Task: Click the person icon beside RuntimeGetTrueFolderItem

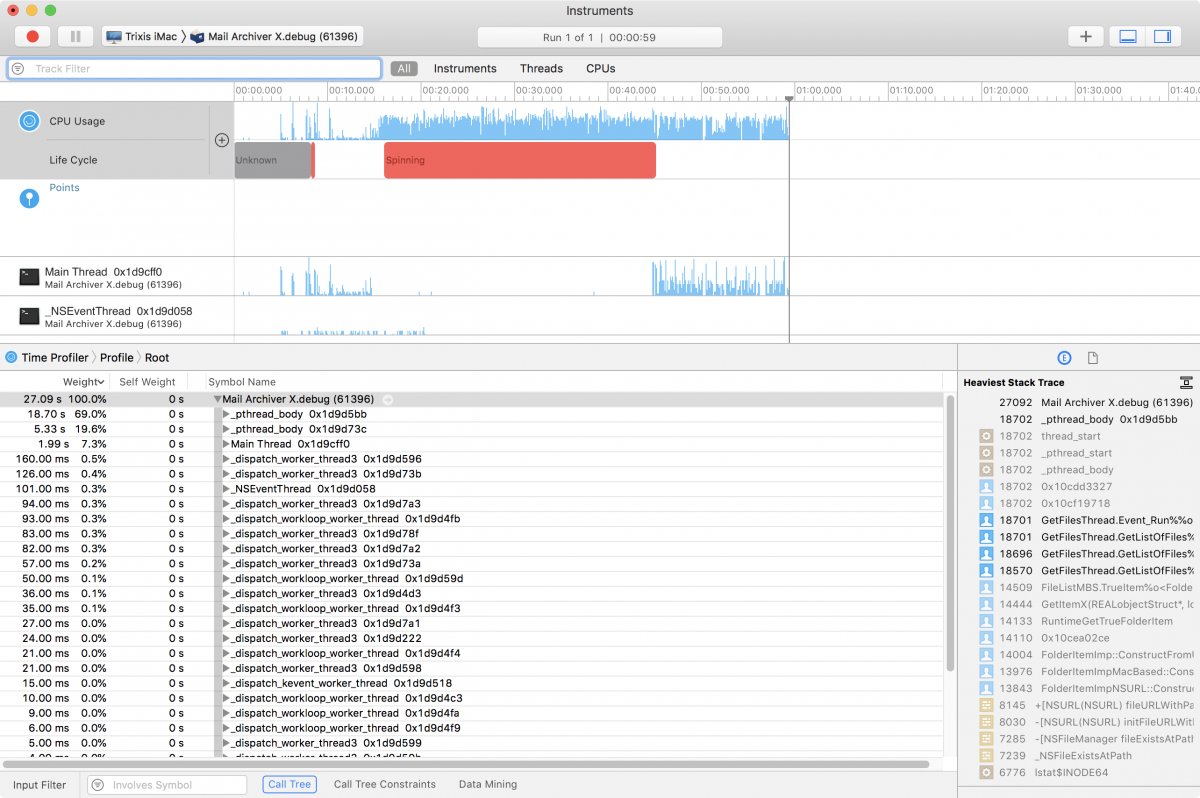Action: coord(986,621)
